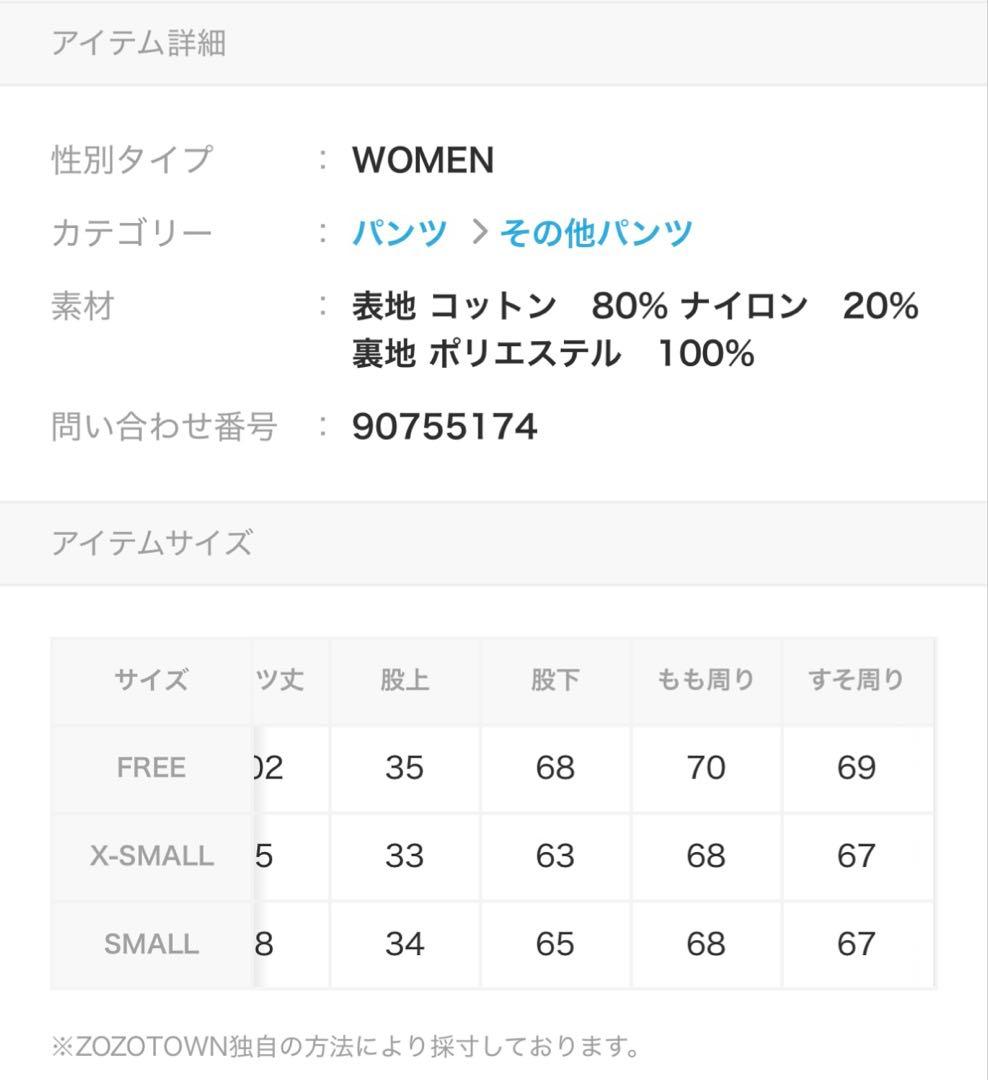Click the partially hidden ツ丈 column header
This screenshot has width=988, height=1080.
280,680
